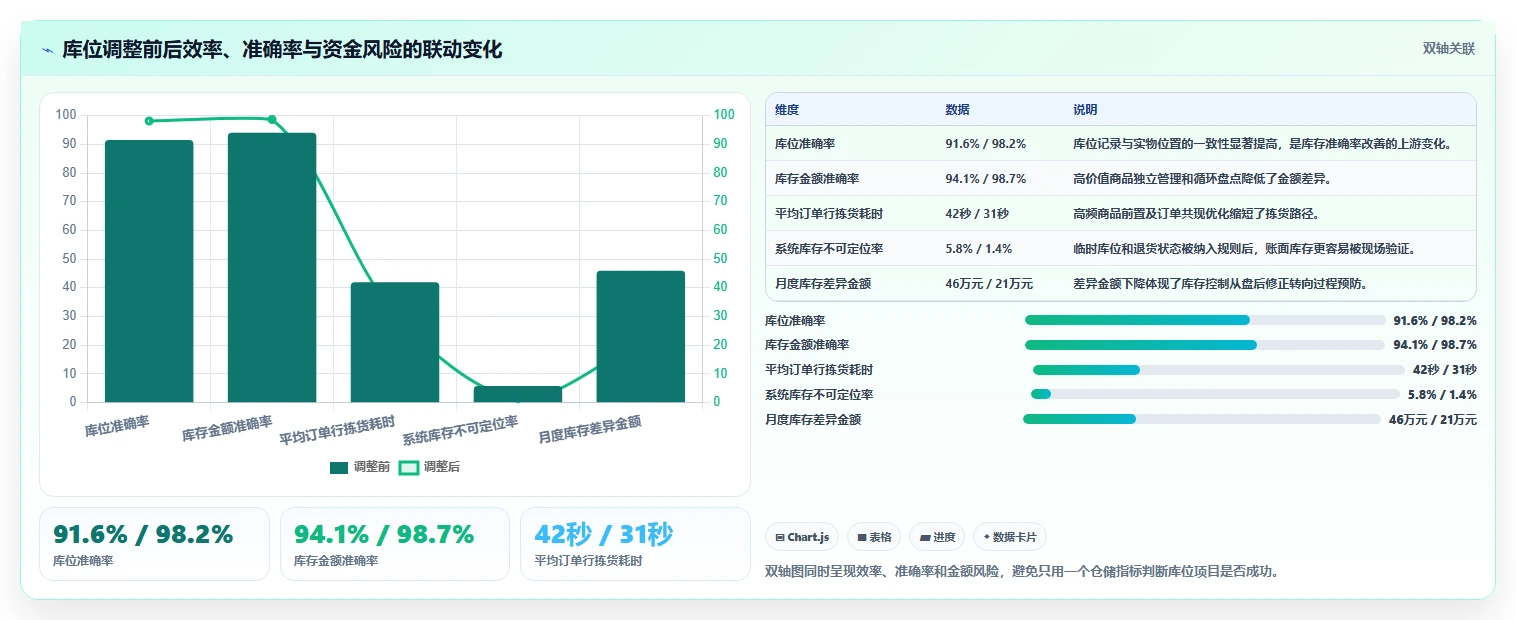Viewport: 1516px width, 620px height.
Task: Toggle the 调整前 legend entry
Action: click(360, 467)
